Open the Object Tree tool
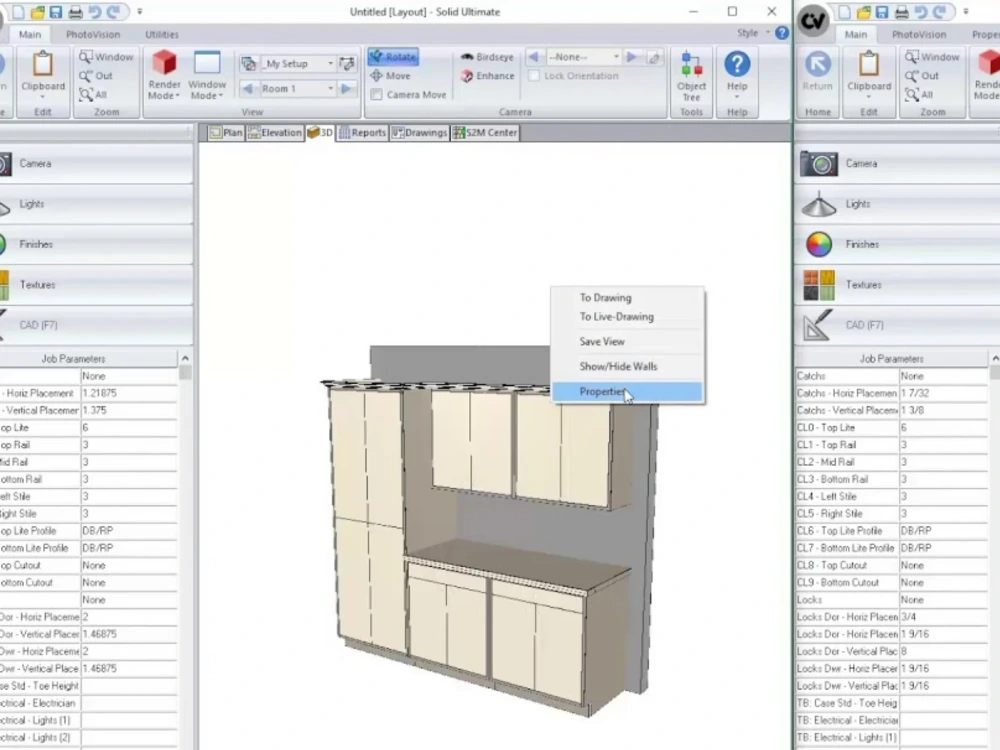The width and height of the screenshot is (1000, 750). (x=691, y=76)
